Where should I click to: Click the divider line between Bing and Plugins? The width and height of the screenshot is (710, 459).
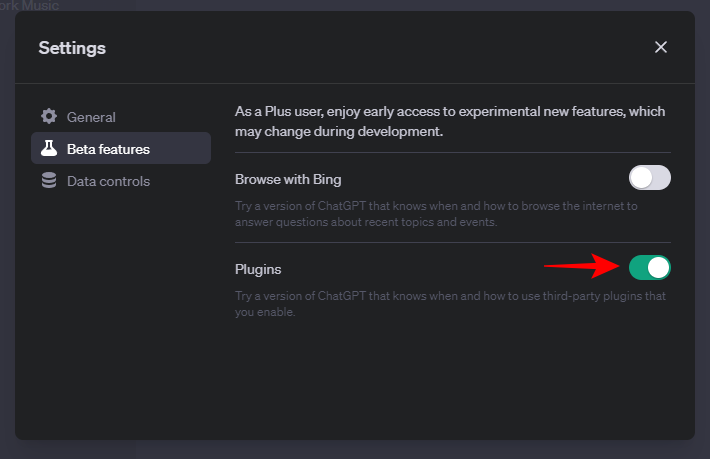click(x=452, y=242)
